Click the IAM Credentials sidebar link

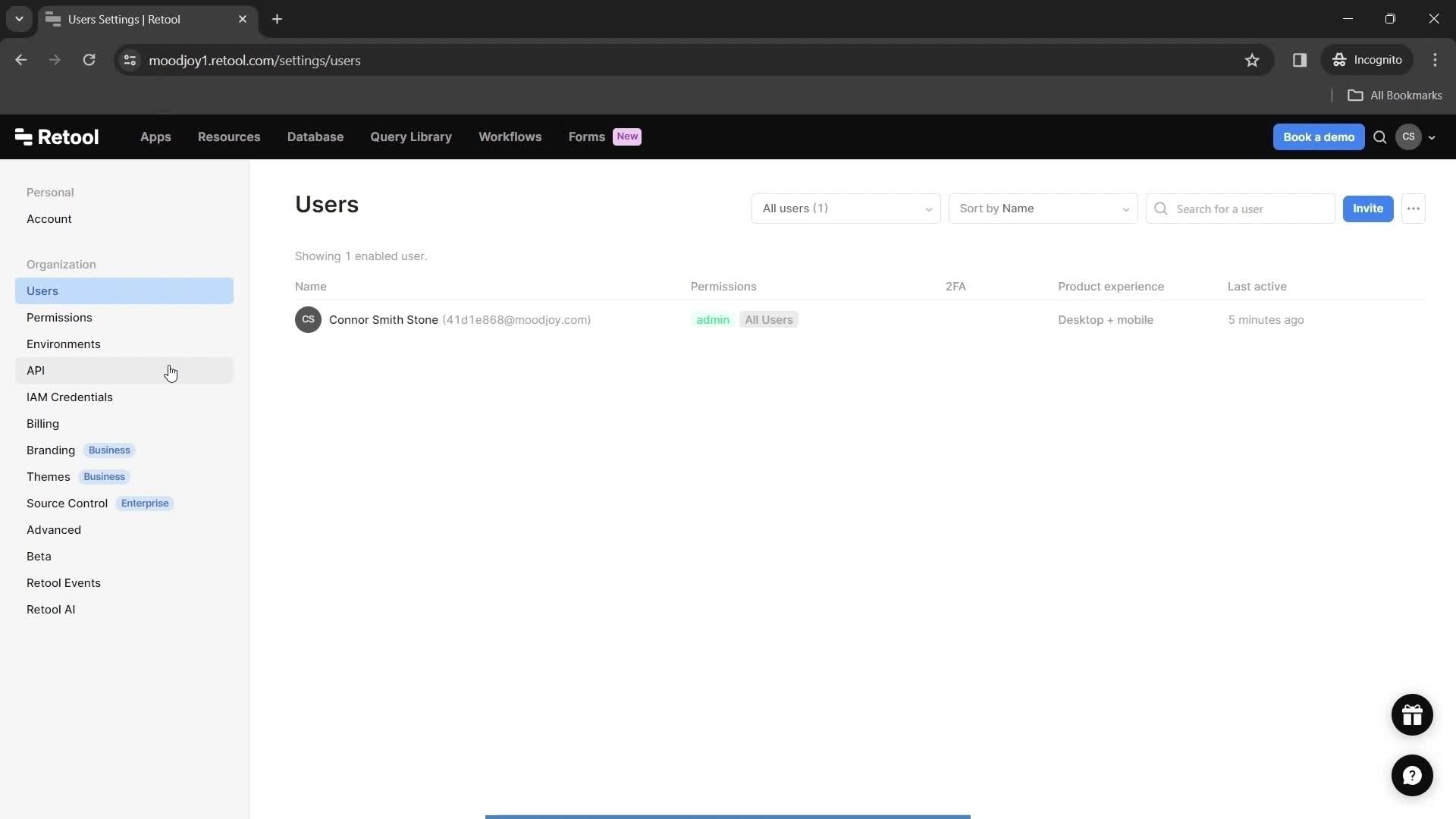point(70,397)
